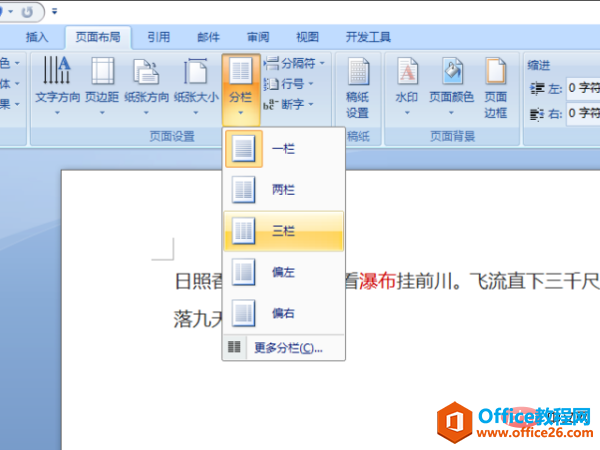Select the 偏左 left-column option
The image size is (600, 450).
pos(284,272)
